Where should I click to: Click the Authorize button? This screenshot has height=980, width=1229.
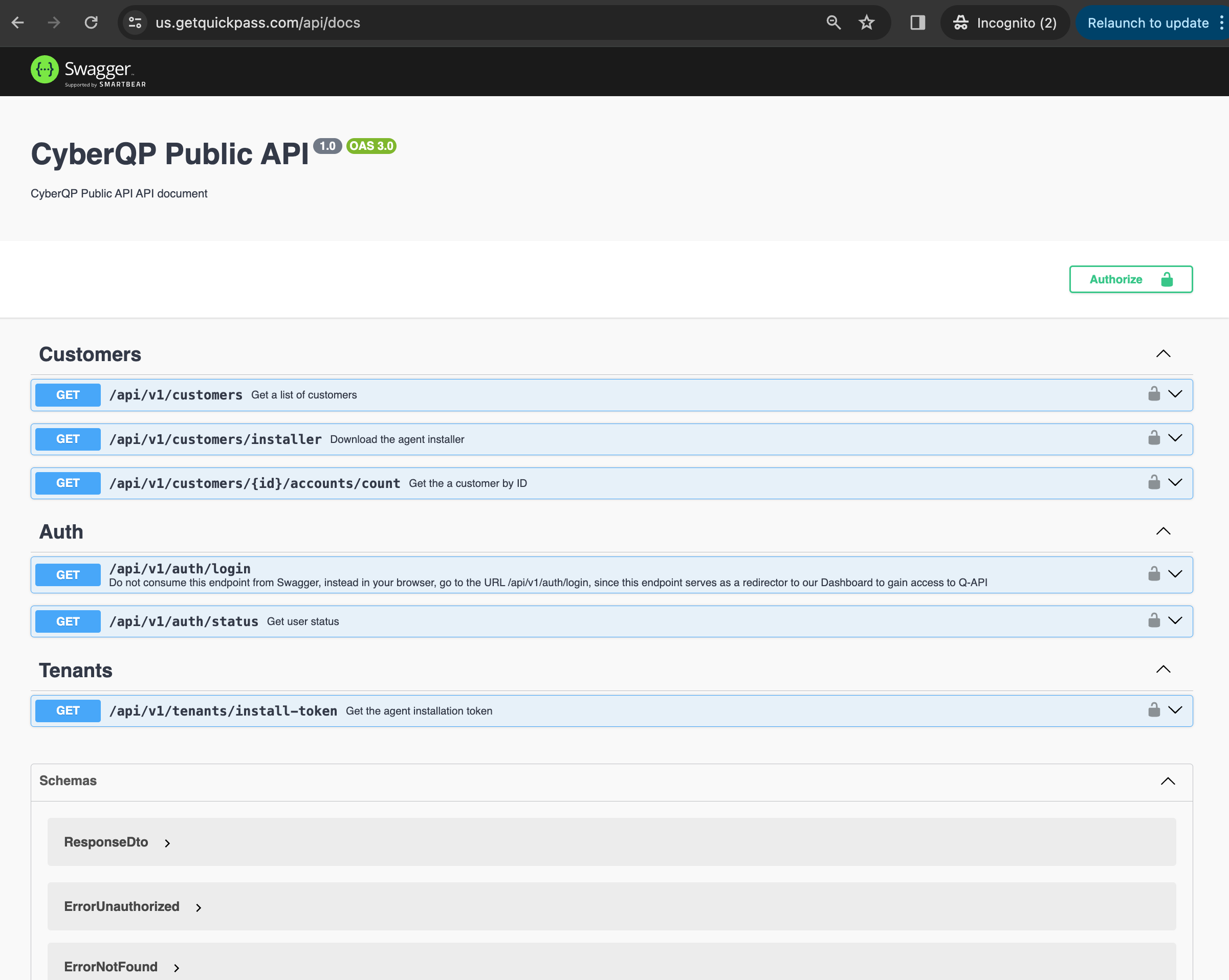click(1131, 279)
